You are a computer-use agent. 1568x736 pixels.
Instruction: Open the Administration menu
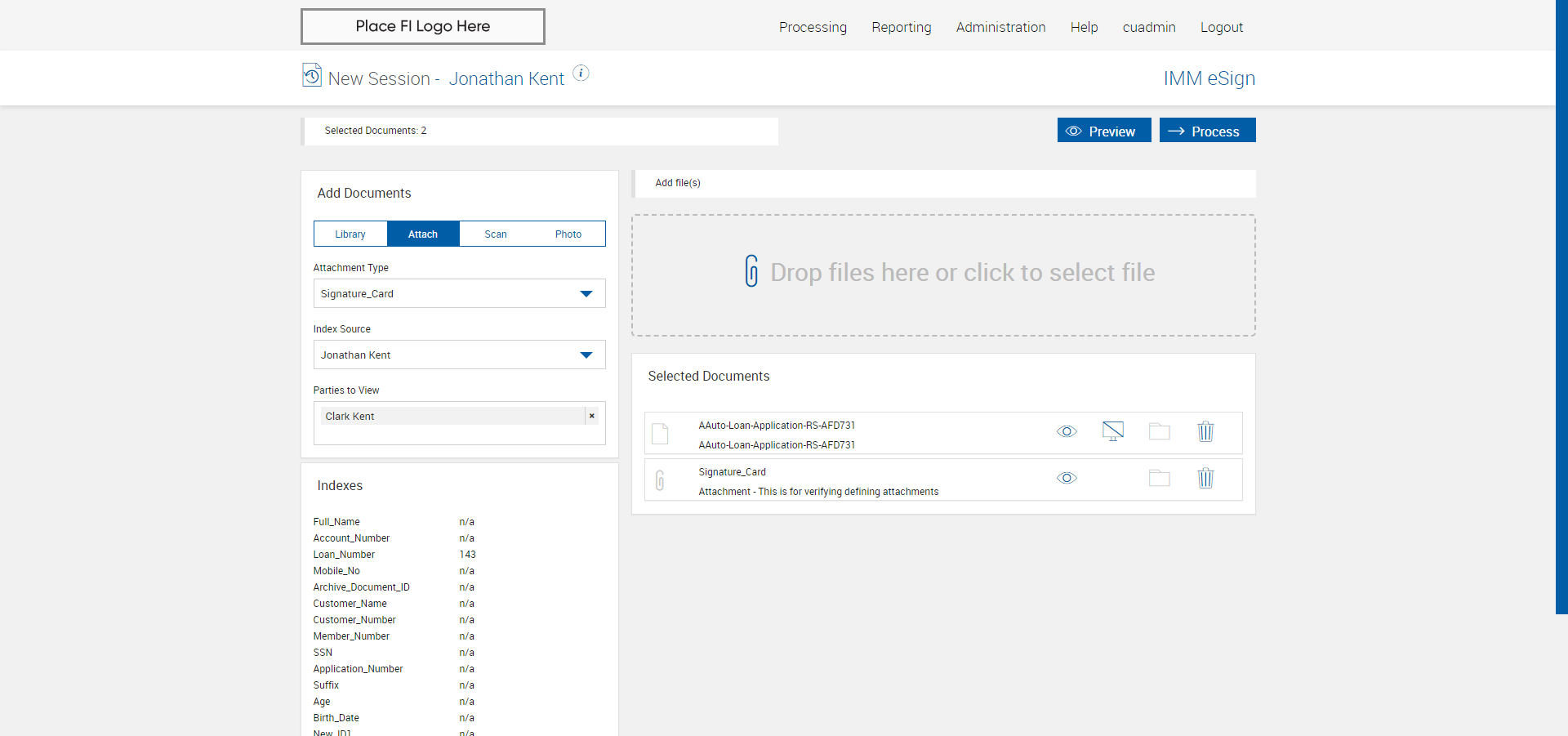click(1000, 27)
